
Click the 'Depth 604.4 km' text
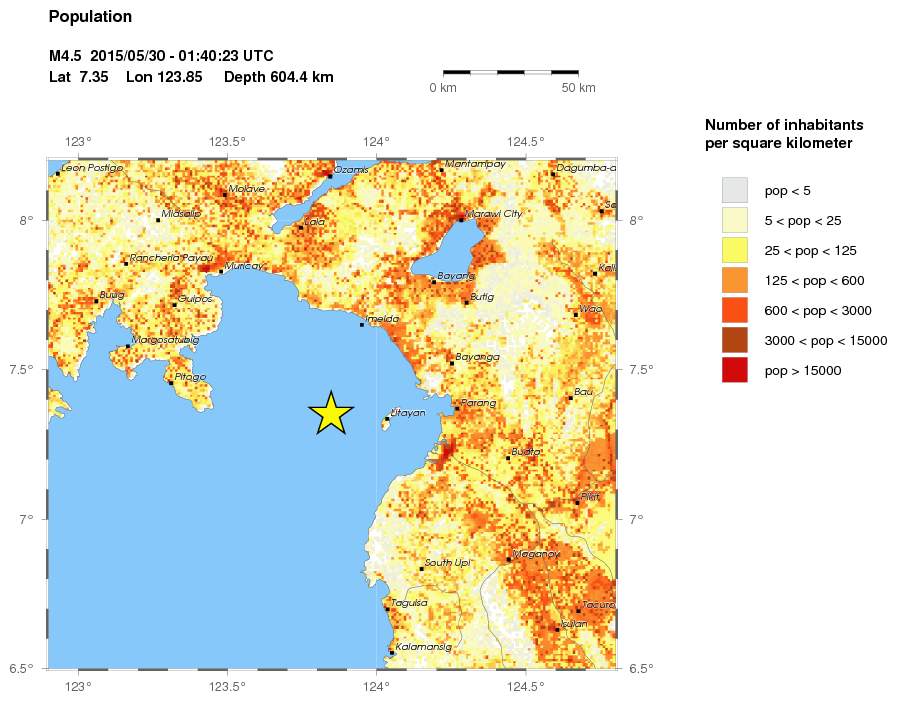point(278,77)
